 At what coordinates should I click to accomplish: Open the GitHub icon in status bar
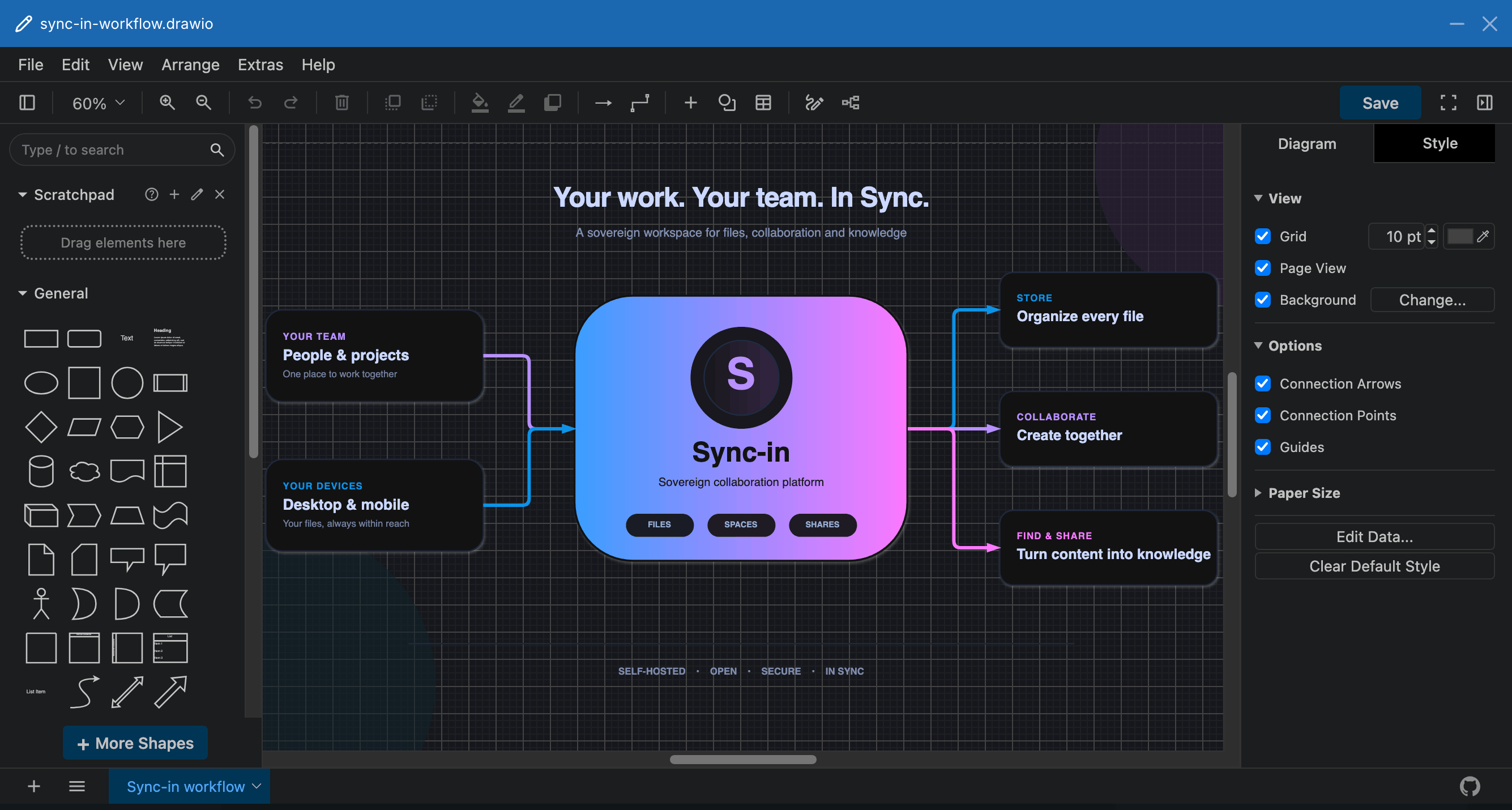pyautogui.click(x=1470, y=787)
